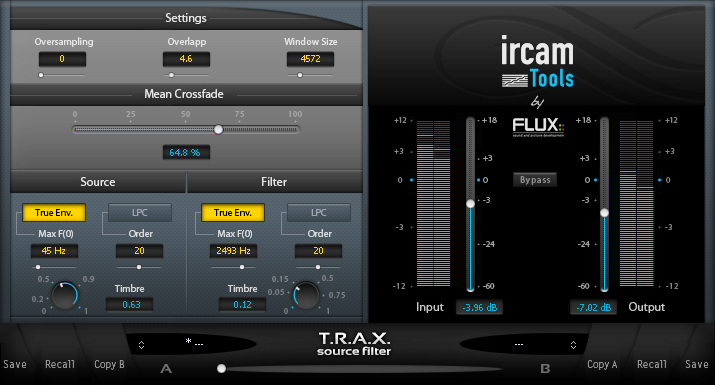Click the Filter Order slider handle
The image size is (715, 385).
point(318,267)
